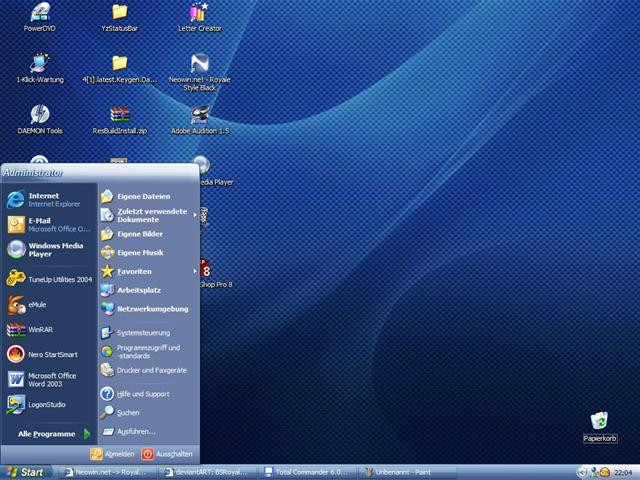Open E-Mail Microsoft Office Outlook entry
The height and width of the screenshot is (480, 640).
pyautogui.click(x=49, y=225)
